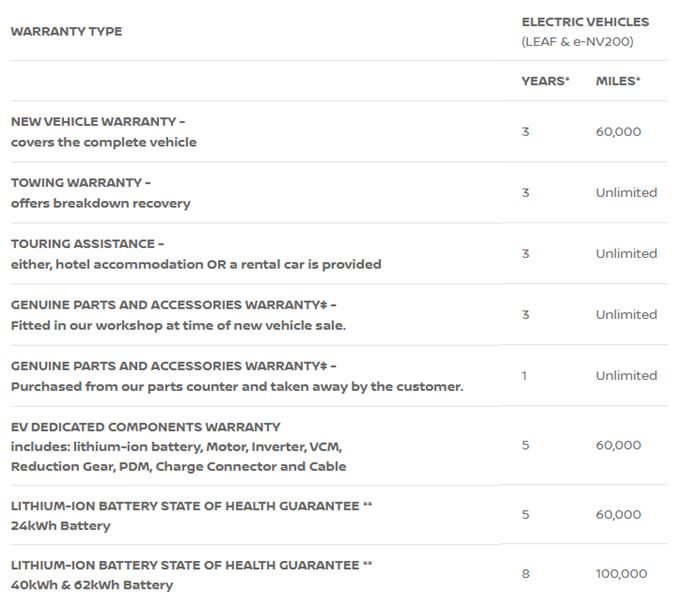The width and height of the screenshot is (673, 602).
Task: Click the 24kWh Battery text
Action: (61, 526)
